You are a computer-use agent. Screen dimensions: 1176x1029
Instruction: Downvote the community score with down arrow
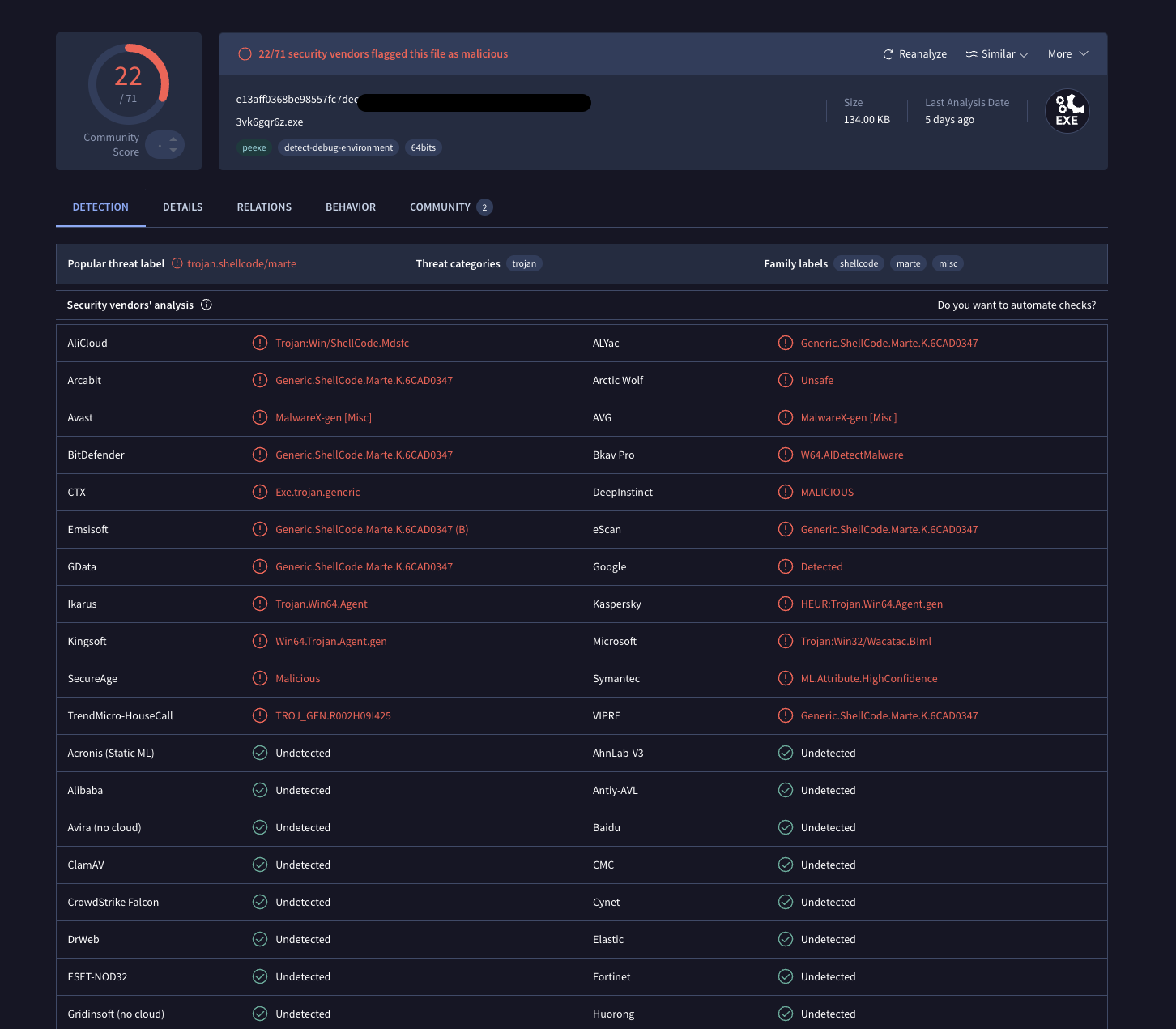pyautogui.click(x=173, y=151)
